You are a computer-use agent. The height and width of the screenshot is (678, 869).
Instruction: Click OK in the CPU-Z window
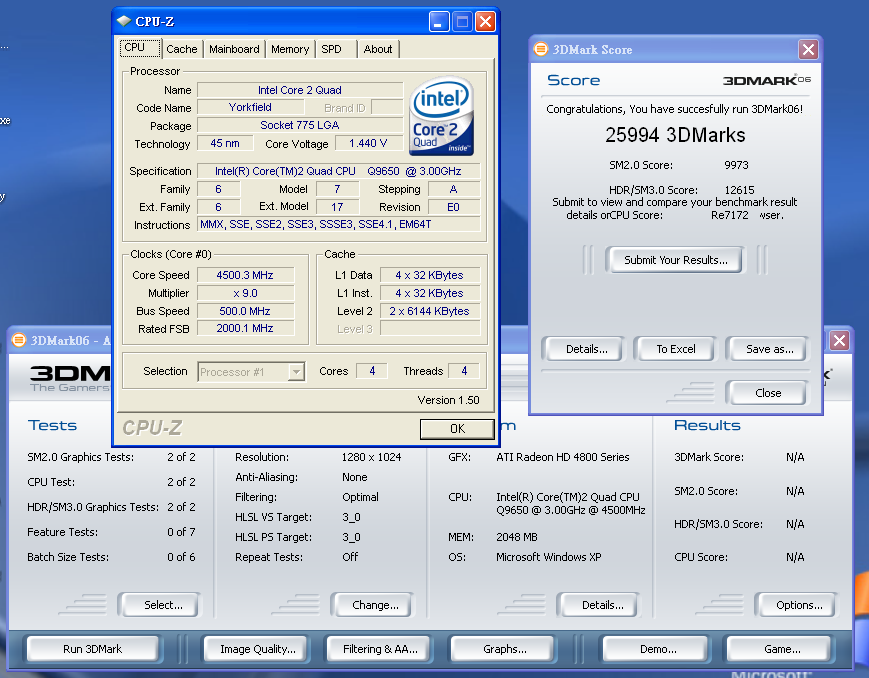coord(457,429)
